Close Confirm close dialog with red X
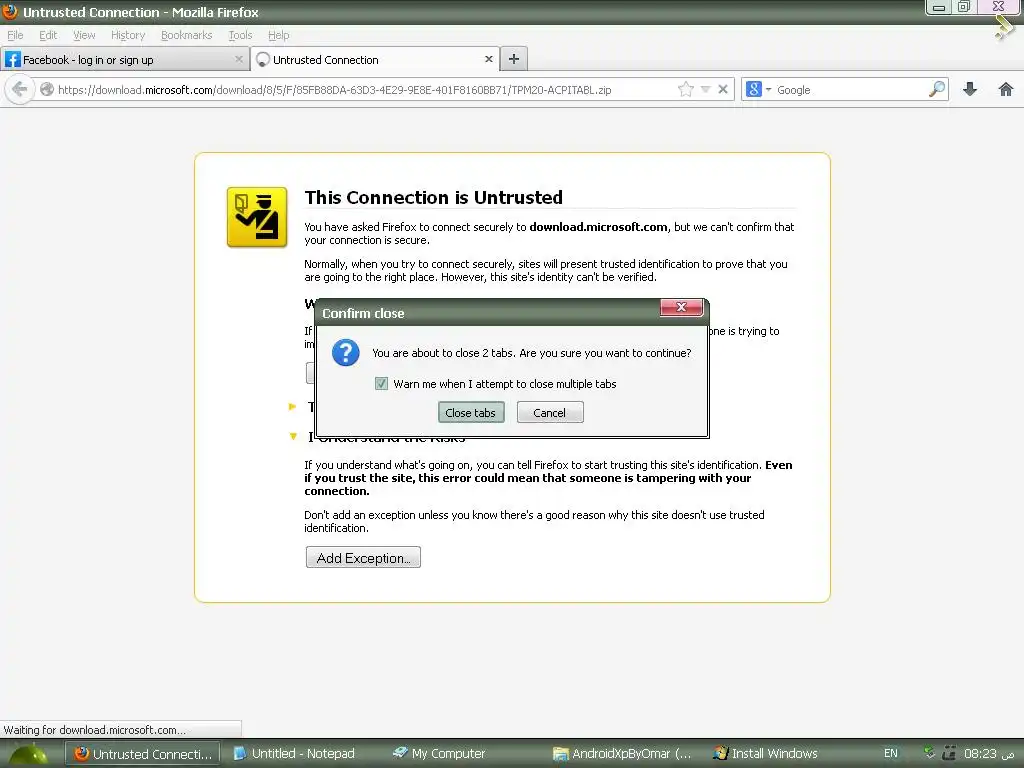 (x=681, y=308)
